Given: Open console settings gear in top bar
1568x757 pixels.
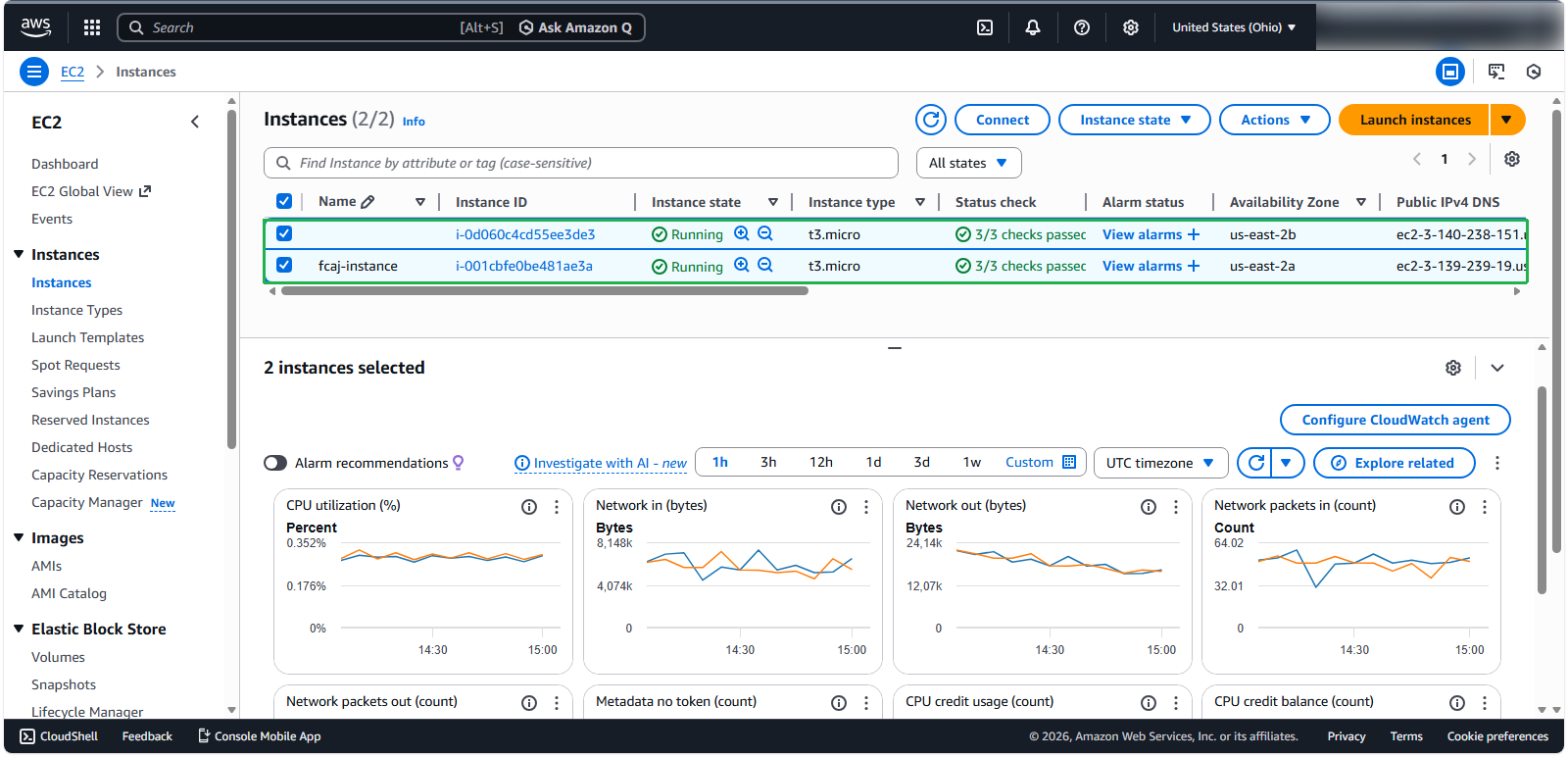Looking at the screenshot, I should pyautogui.click(x=1131, y=27).
